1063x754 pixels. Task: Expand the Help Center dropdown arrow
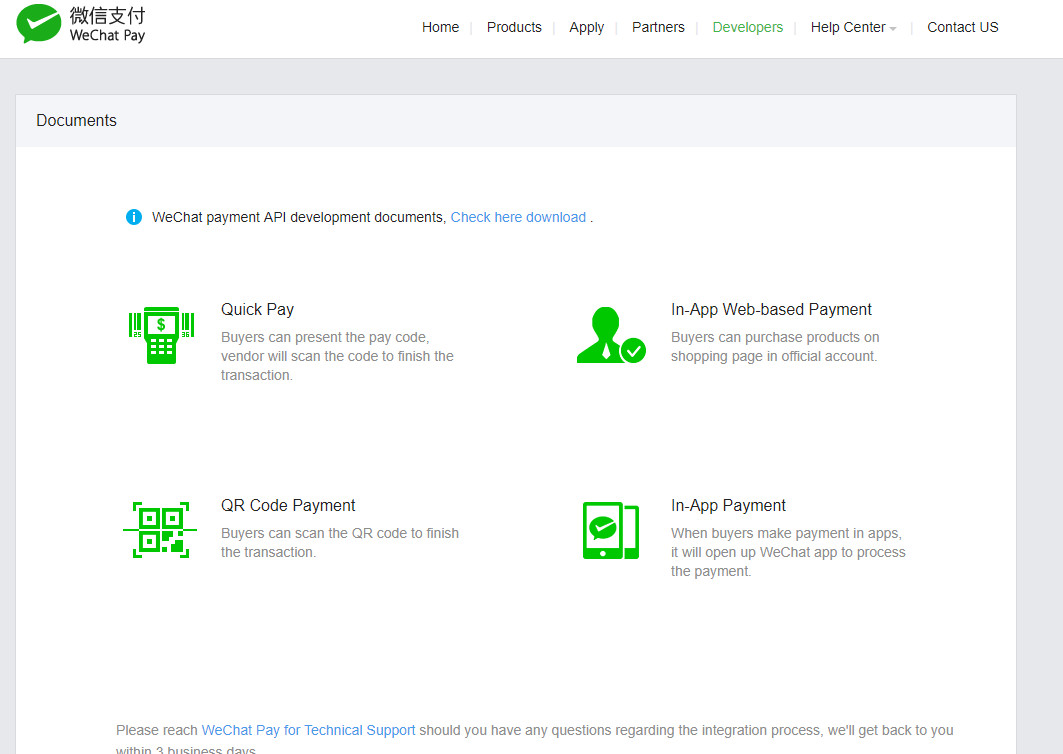pos(893,28)
